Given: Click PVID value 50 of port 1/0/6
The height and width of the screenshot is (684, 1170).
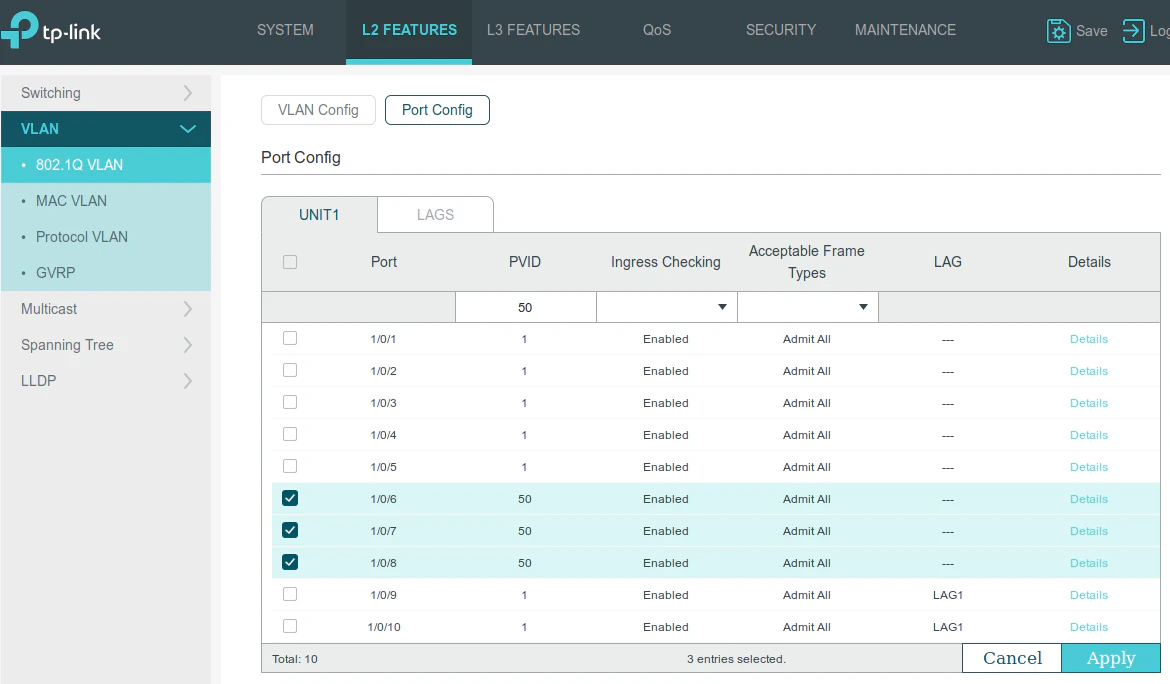Looking at the screenshot, I should pyautogui.click(x=525, y=499).
